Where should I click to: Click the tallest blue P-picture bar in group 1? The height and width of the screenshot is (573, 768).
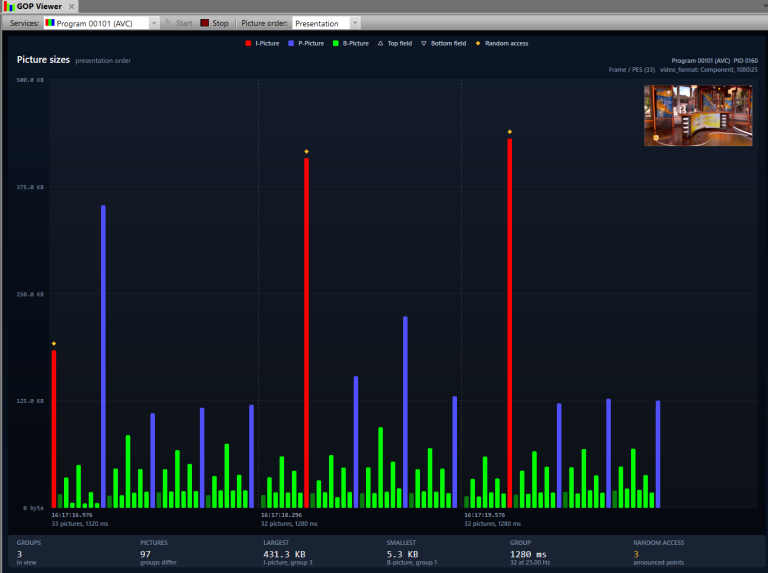click(x=103, y=357)
